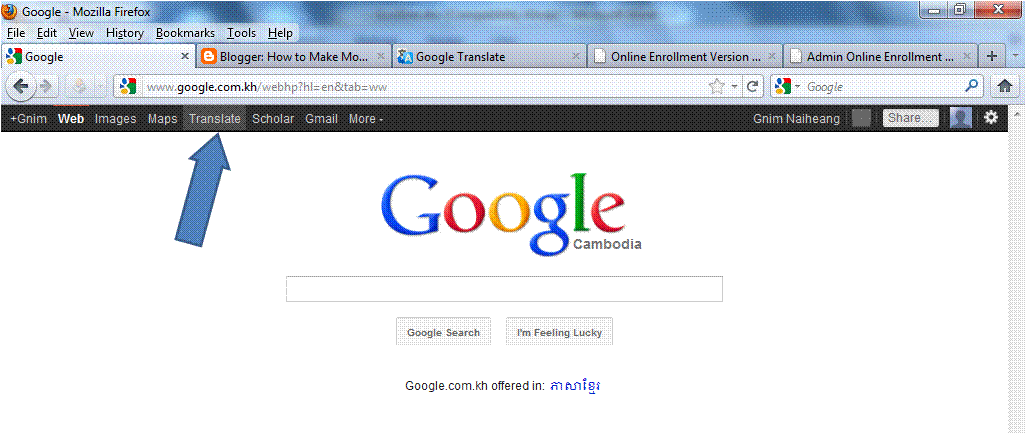1026x434 pixels.
Task: Open Google options gear icon
Action: 991,118
